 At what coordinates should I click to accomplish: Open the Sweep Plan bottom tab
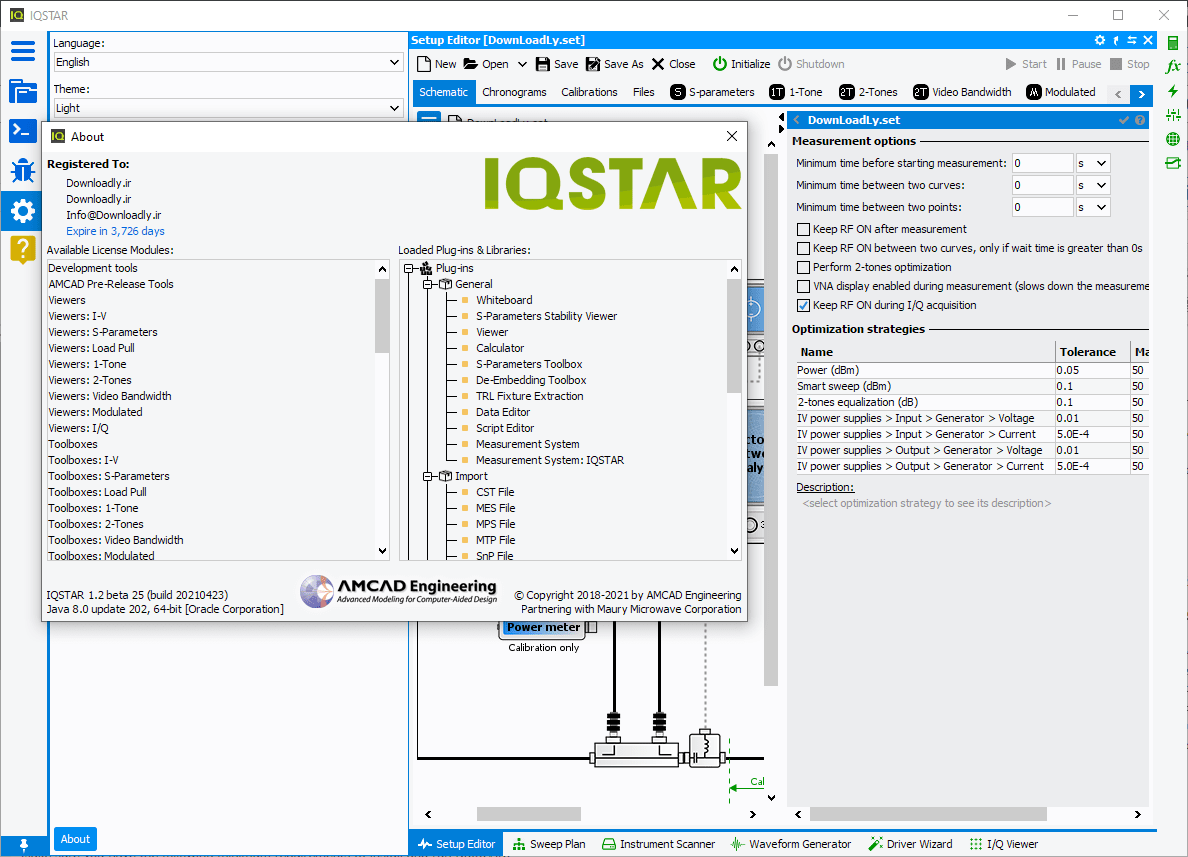[549, 844]
